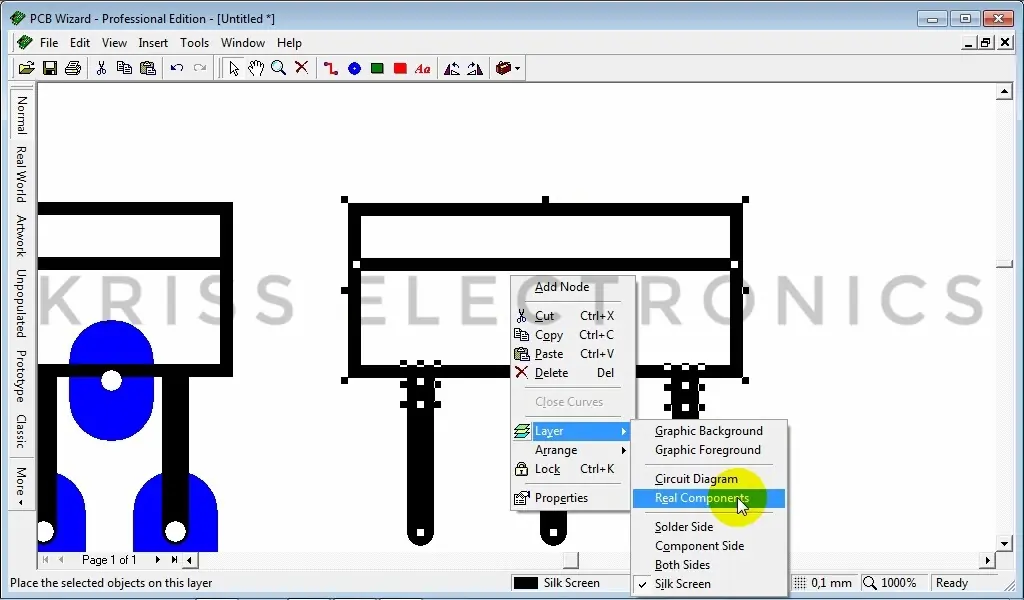Image resolution: width=1024 pixels, height=600 pixels.
Task: Choose the Real Components layer
Action: [709, 498]
